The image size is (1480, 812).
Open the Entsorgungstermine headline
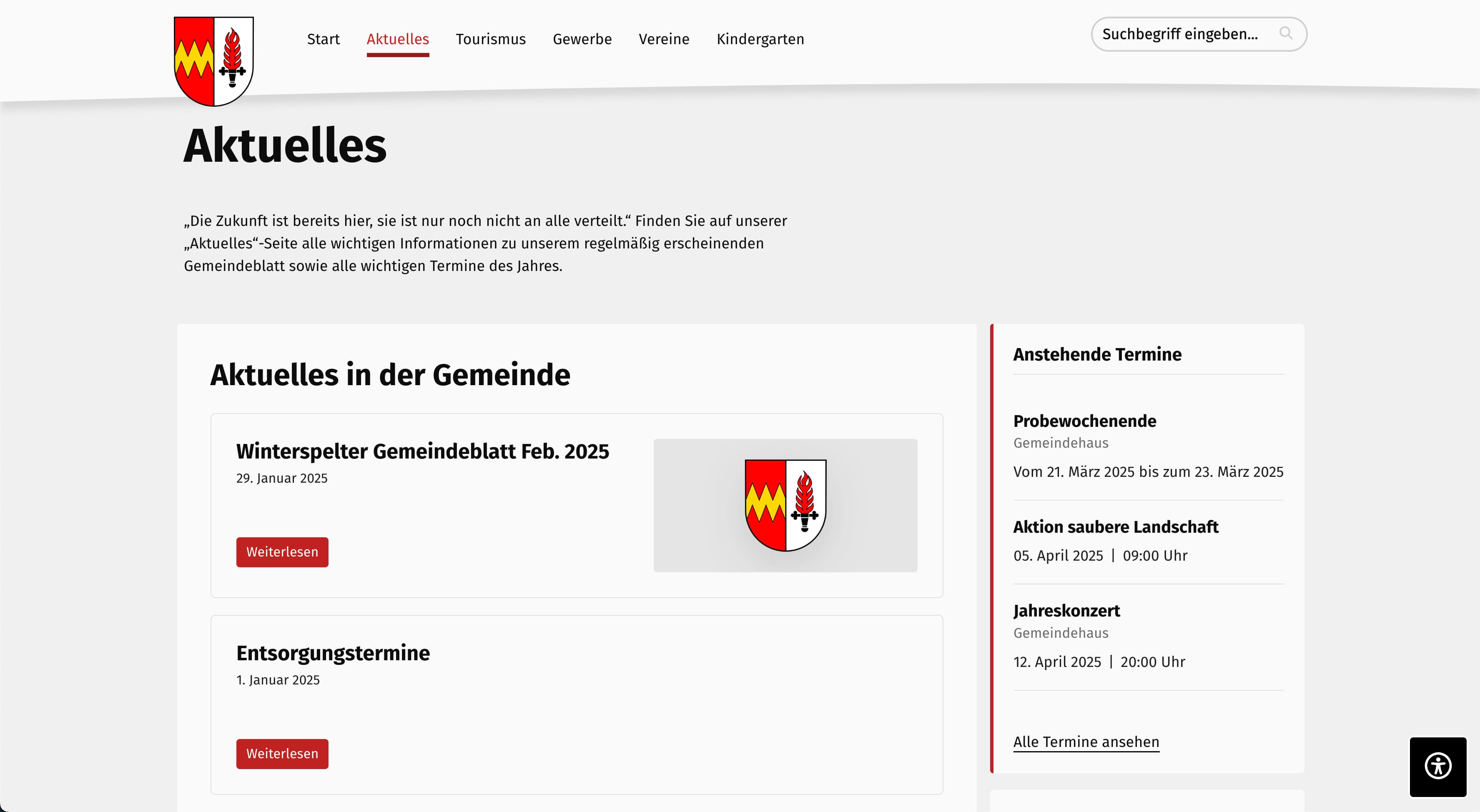pyautogui.click(x=333, y=653)
